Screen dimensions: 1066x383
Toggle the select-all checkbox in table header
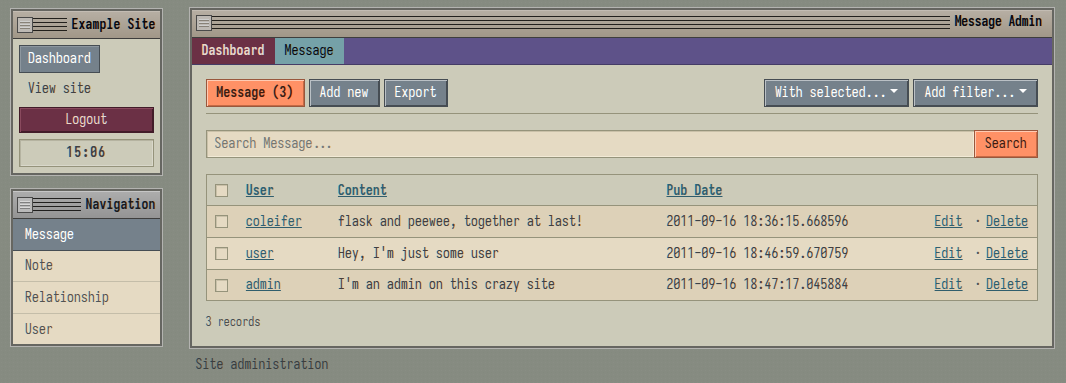222,190
